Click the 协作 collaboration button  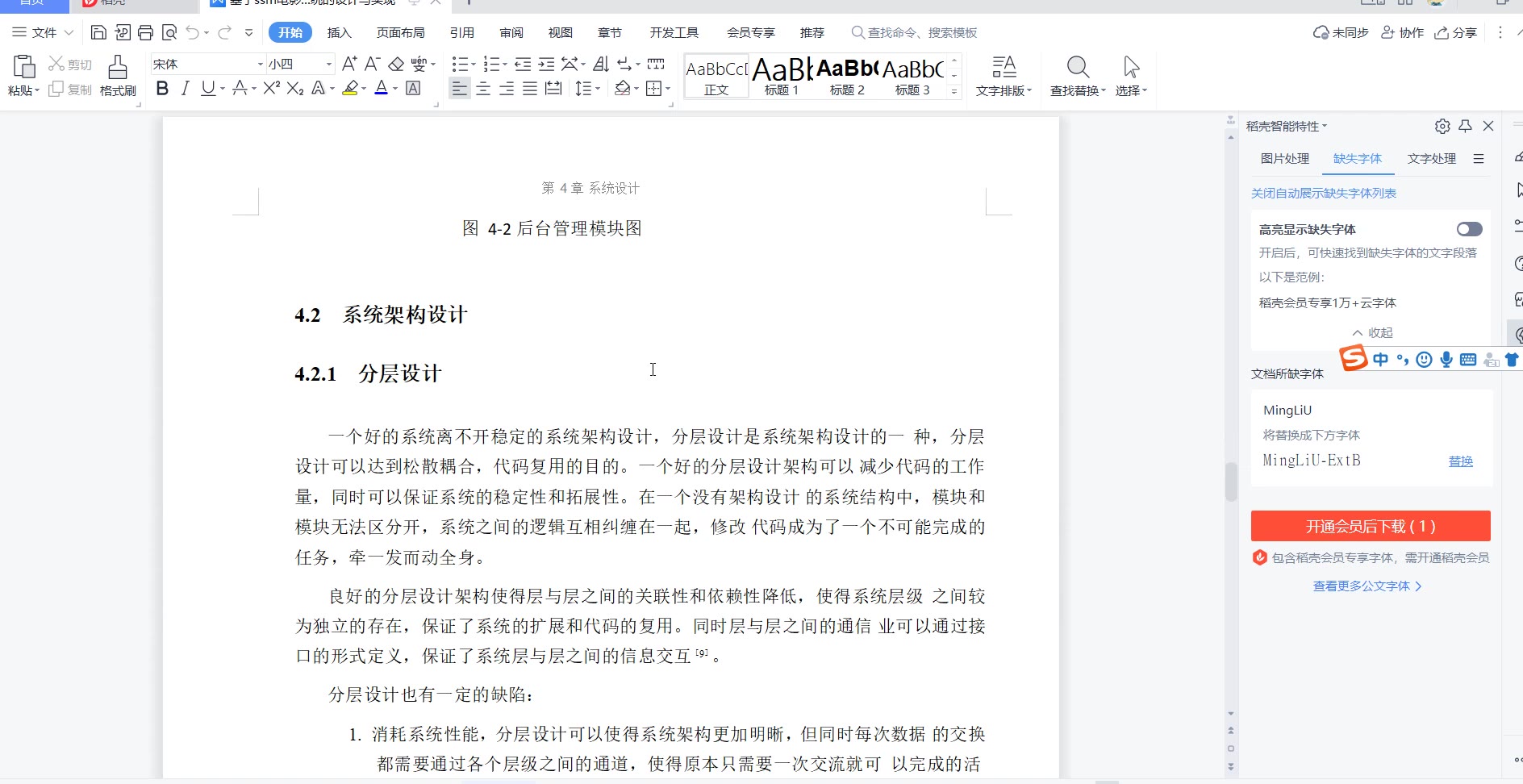(1403, 32)
